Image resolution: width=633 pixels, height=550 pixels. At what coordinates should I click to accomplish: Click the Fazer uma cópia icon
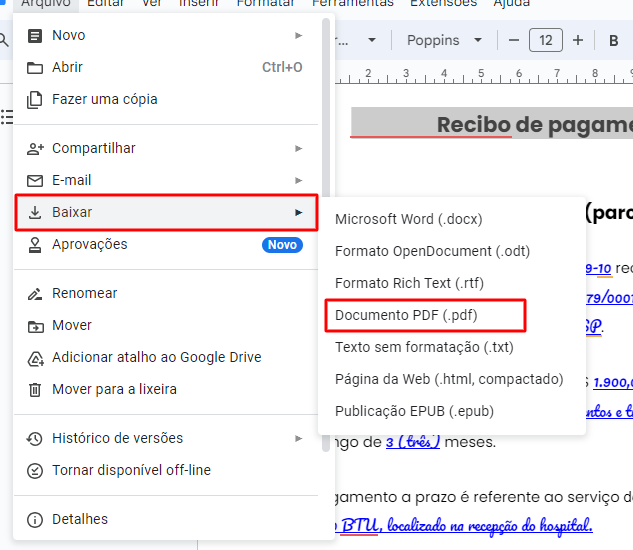click(35, 99)
